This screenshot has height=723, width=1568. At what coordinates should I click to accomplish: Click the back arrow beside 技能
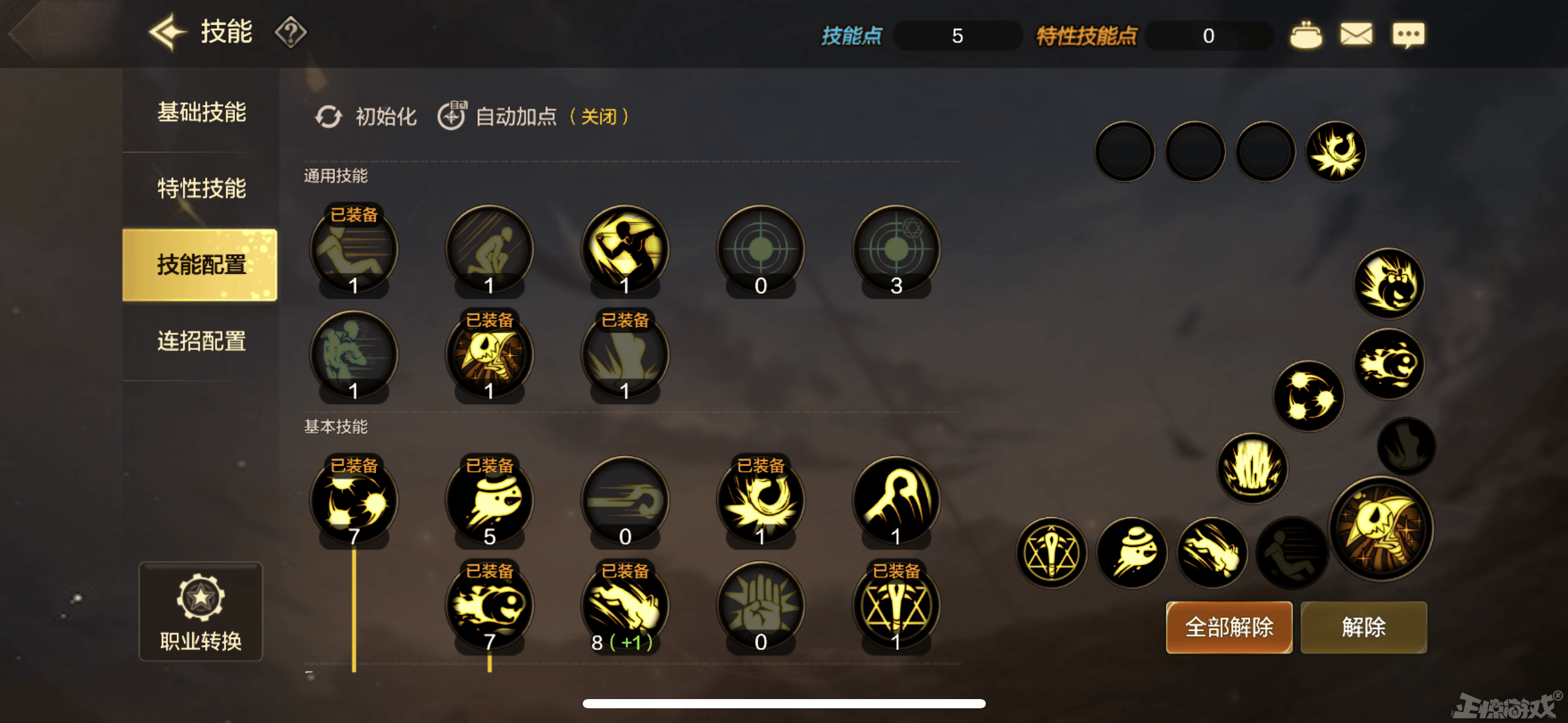coord(167,32)
